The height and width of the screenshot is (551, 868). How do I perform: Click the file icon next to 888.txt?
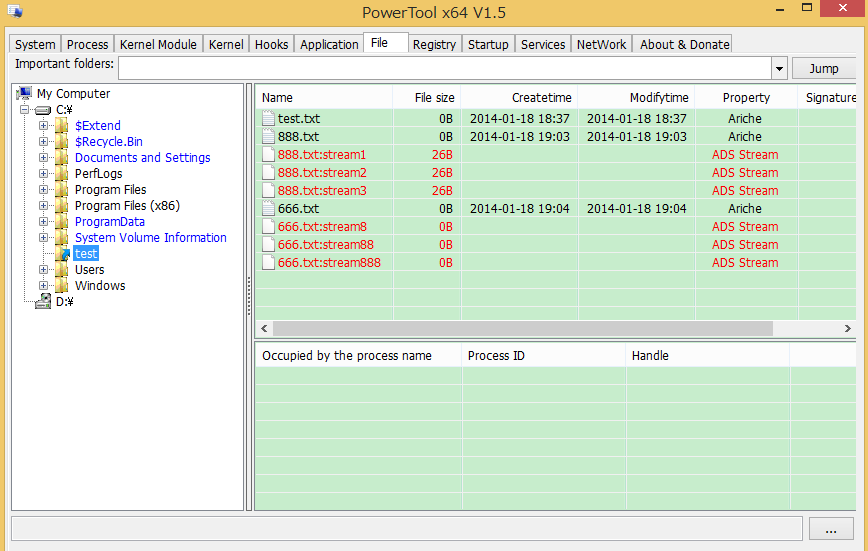point(268,136)
